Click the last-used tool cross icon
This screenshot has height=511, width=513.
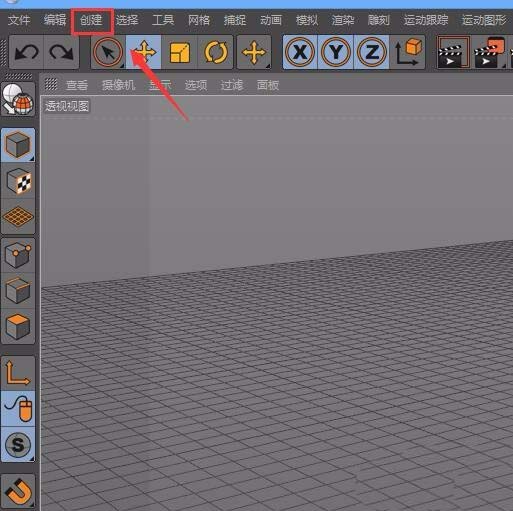coord(254,52)
